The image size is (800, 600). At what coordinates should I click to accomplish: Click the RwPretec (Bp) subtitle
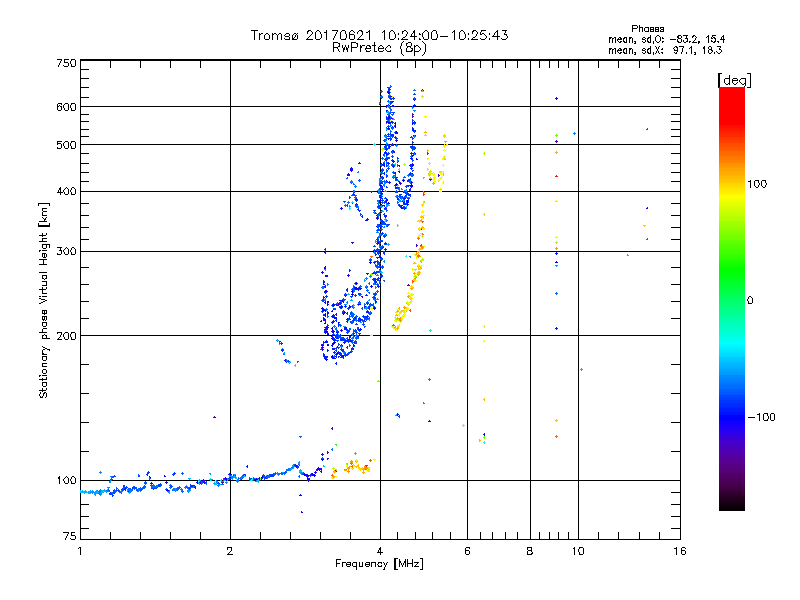click(x=379, y=47)
